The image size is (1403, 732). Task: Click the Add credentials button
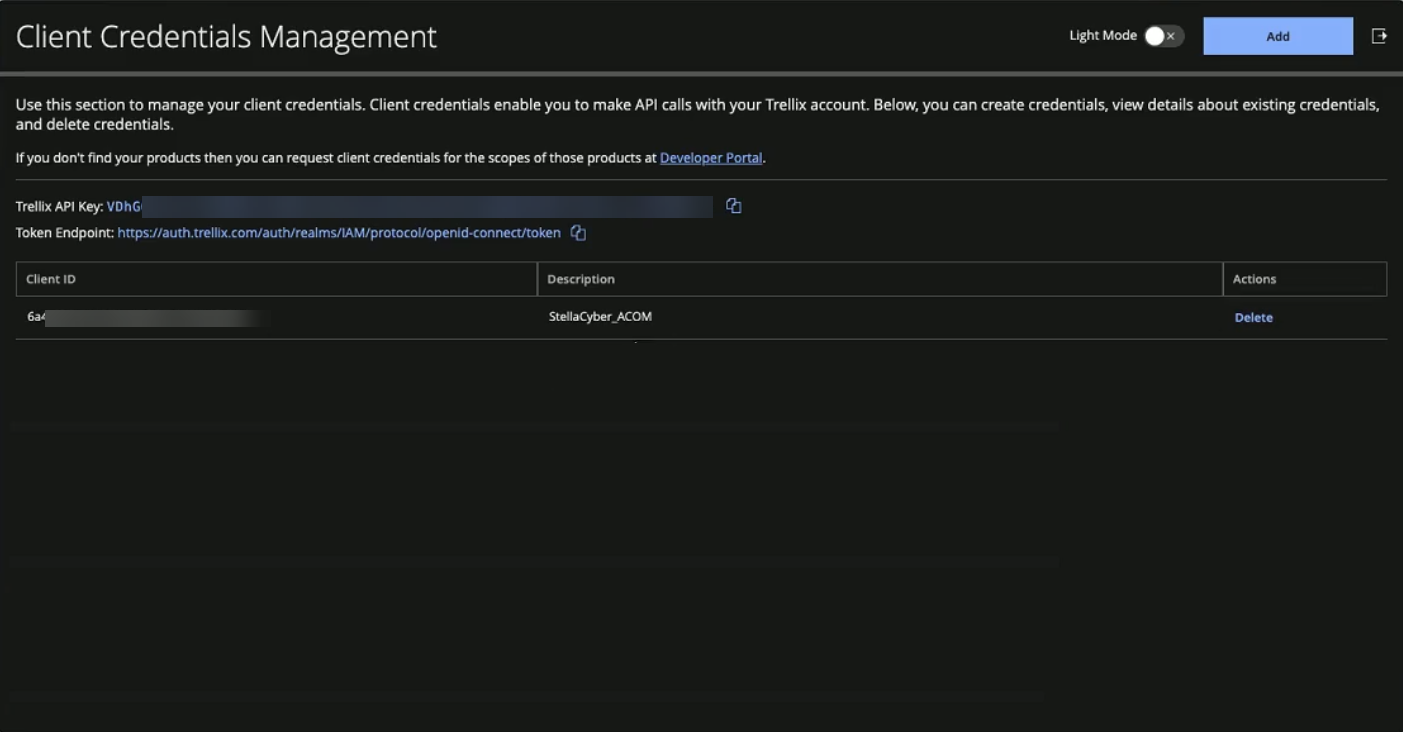point(1277,36)
